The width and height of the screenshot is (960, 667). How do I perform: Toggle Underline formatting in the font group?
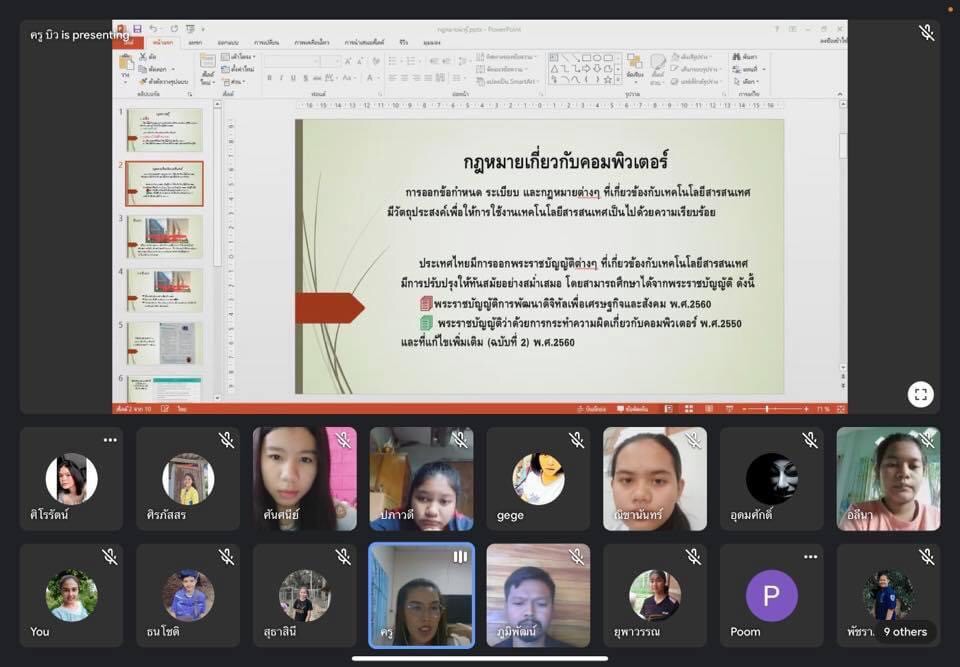pos(291,78)
